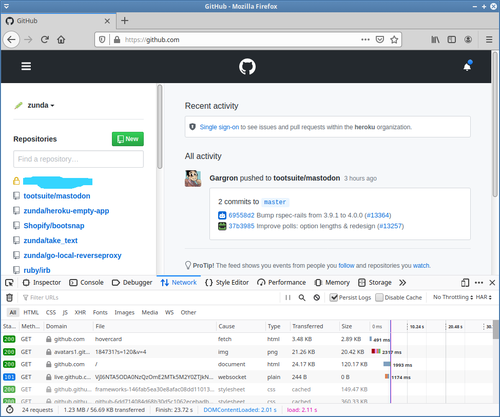The width and height of the screenshot is (500, 417).
Task: Click the Single sign-on link
Action: click(x=219, y=127)
